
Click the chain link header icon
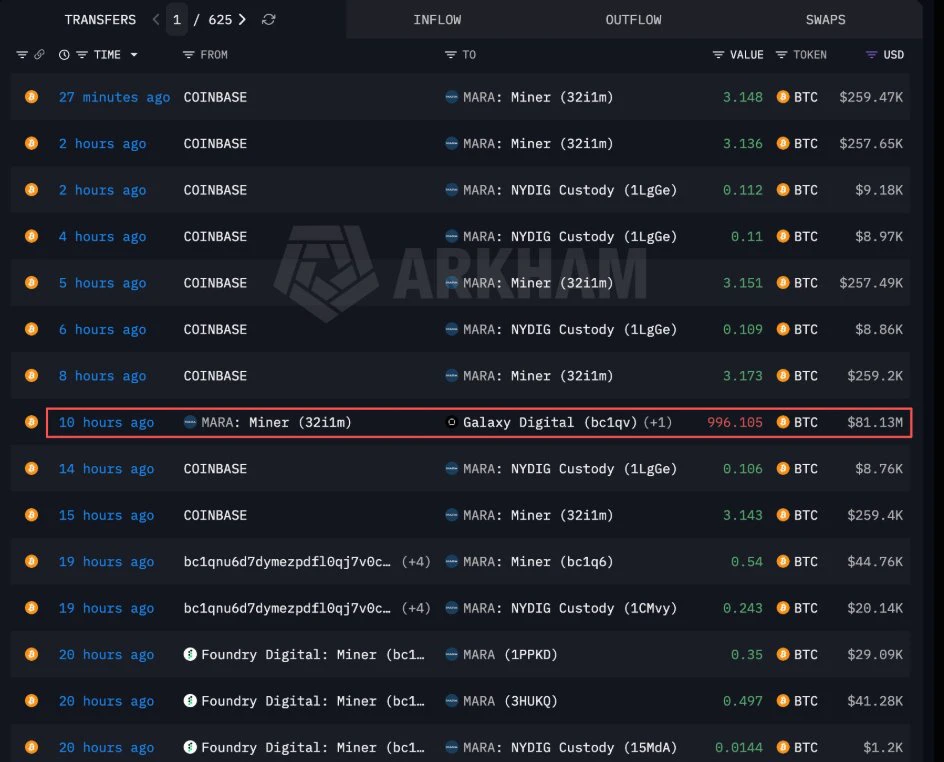pyautogui.click(x=39, y=55)
